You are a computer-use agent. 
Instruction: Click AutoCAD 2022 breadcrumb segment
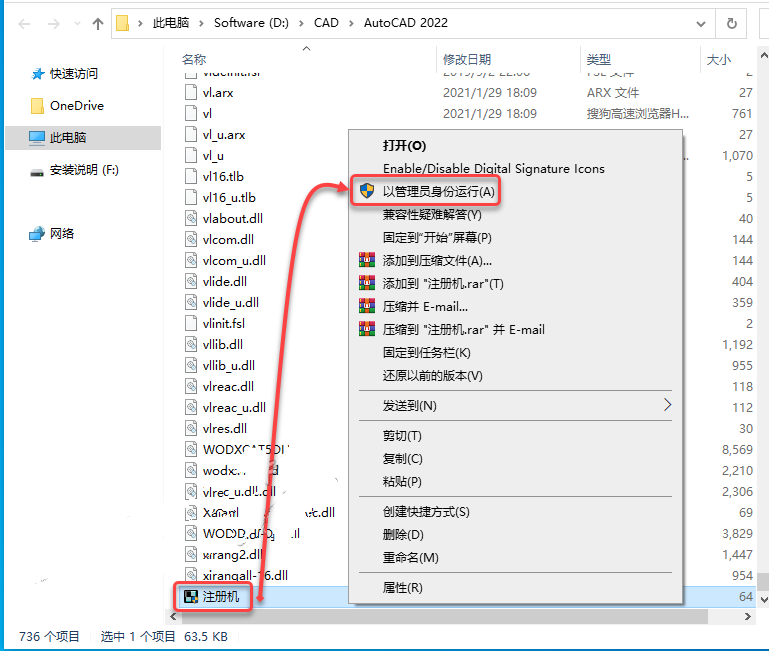(406, 23)
